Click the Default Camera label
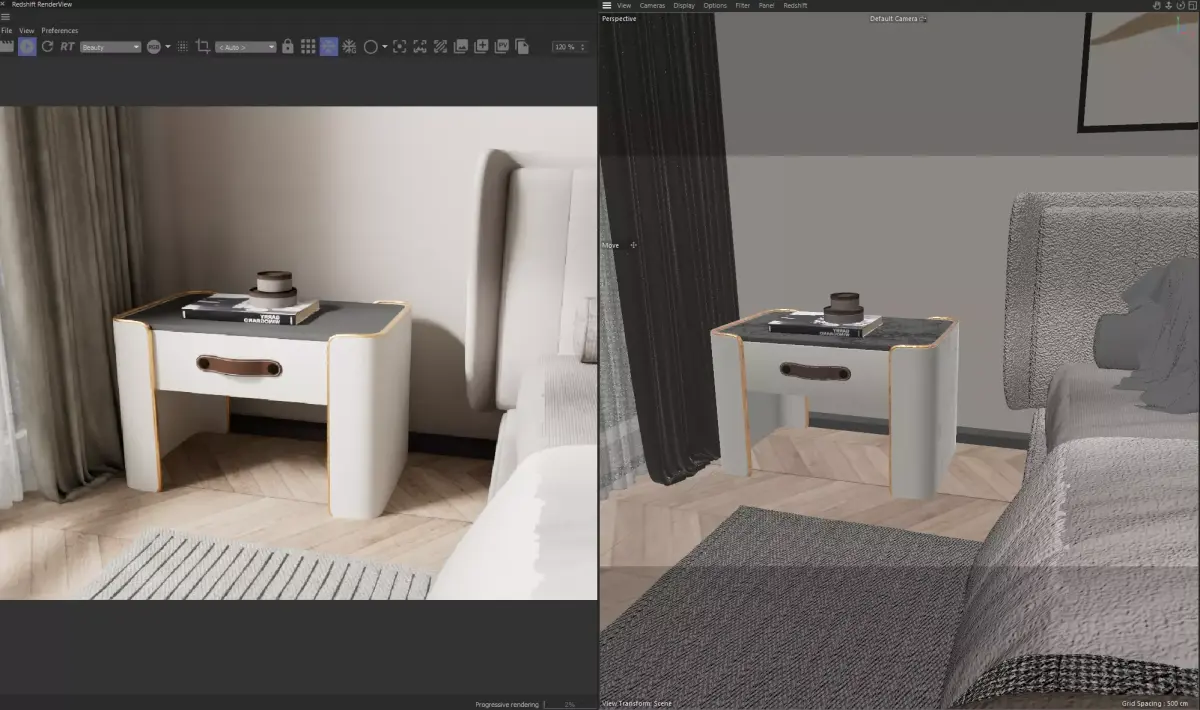1200x710 pixels. click(x=894, y=18)
